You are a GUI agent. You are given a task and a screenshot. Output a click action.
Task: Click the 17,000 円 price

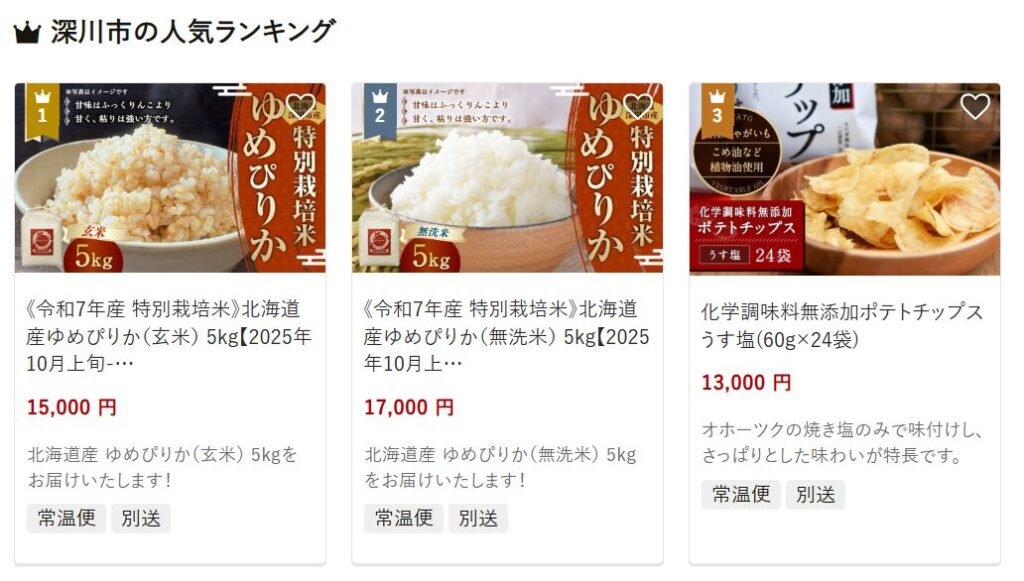pyautogui.click(x=409, y=407)
